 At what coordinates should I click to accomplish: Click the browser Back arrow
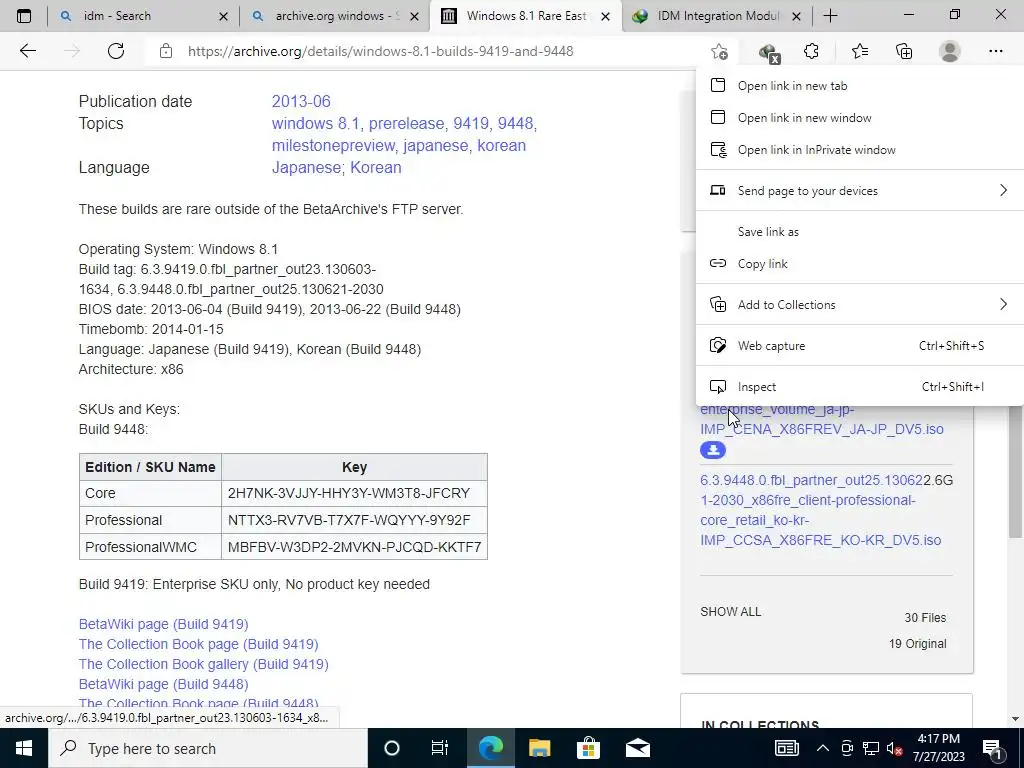point(27,51)
